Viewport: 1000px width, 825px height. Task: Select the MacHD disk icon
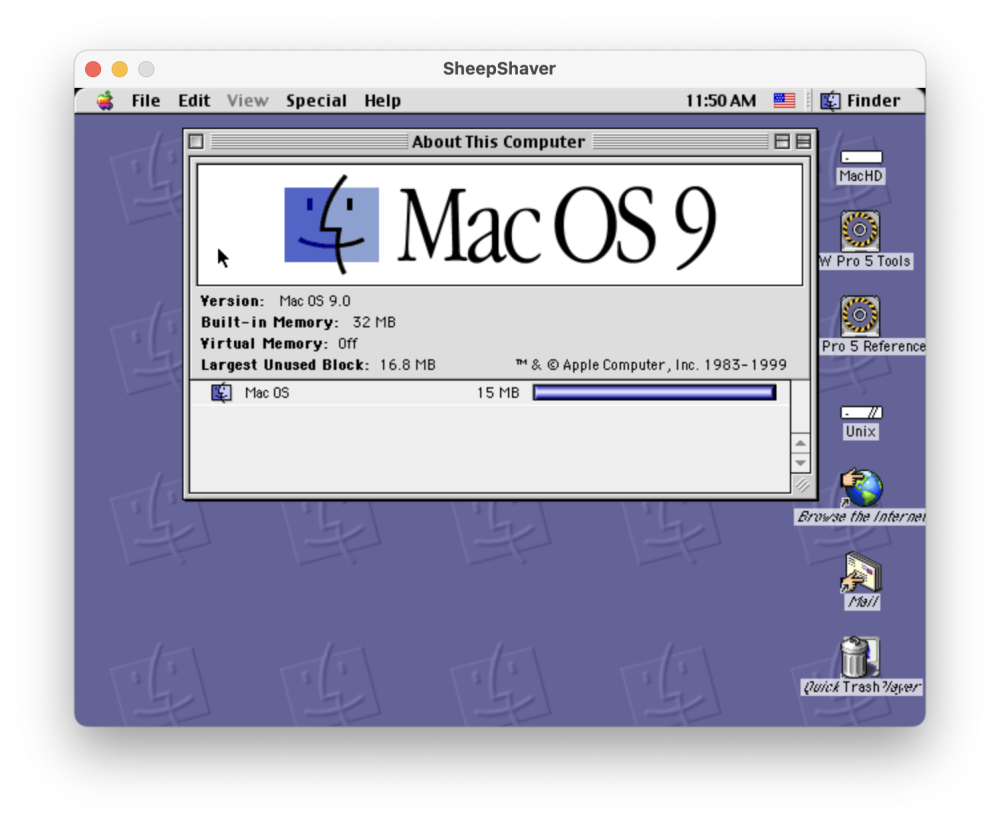point(861,157)
